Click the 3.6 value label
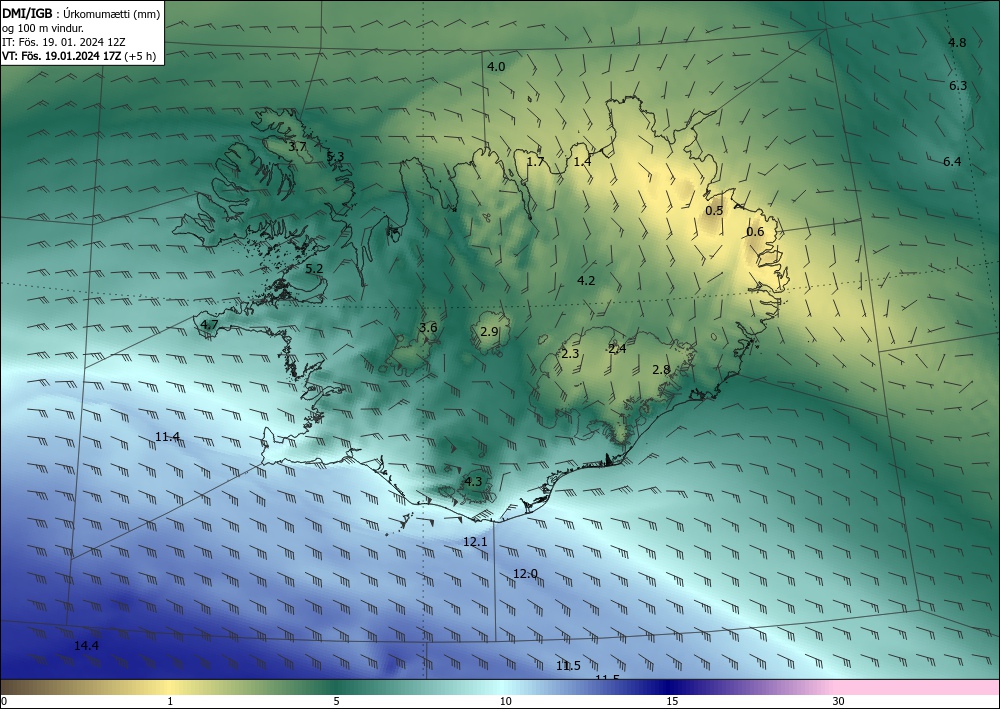 [x=428, y=328]
